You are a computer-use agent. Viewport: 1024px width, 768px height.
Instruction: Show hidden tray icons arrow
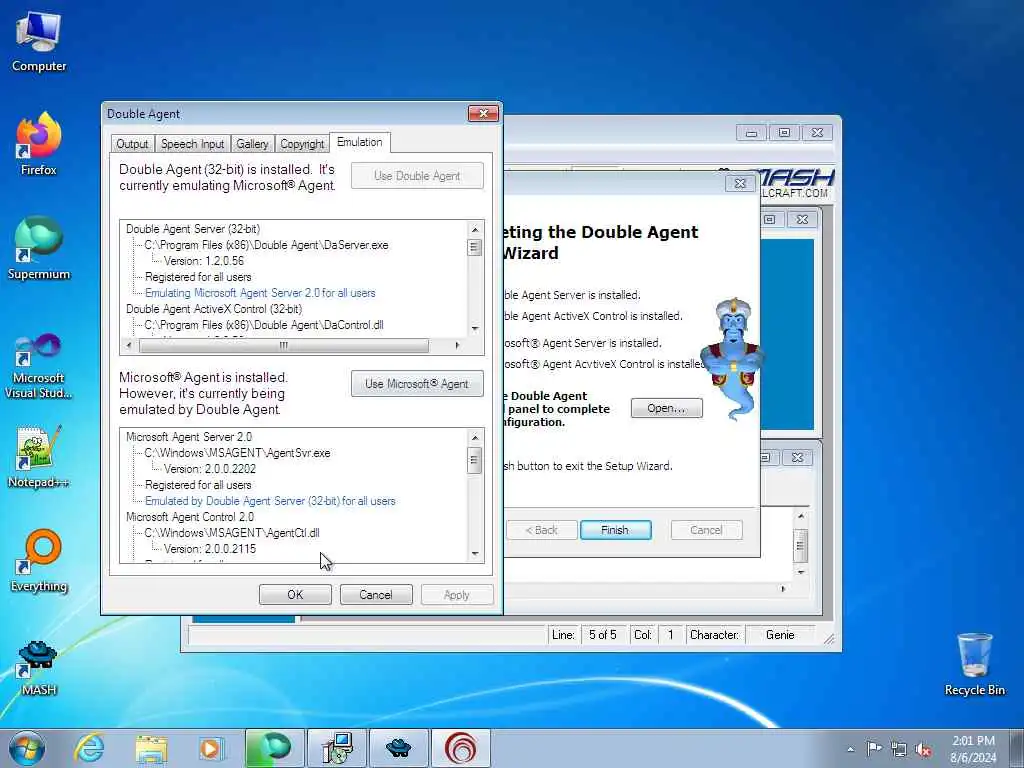(850, 749)
